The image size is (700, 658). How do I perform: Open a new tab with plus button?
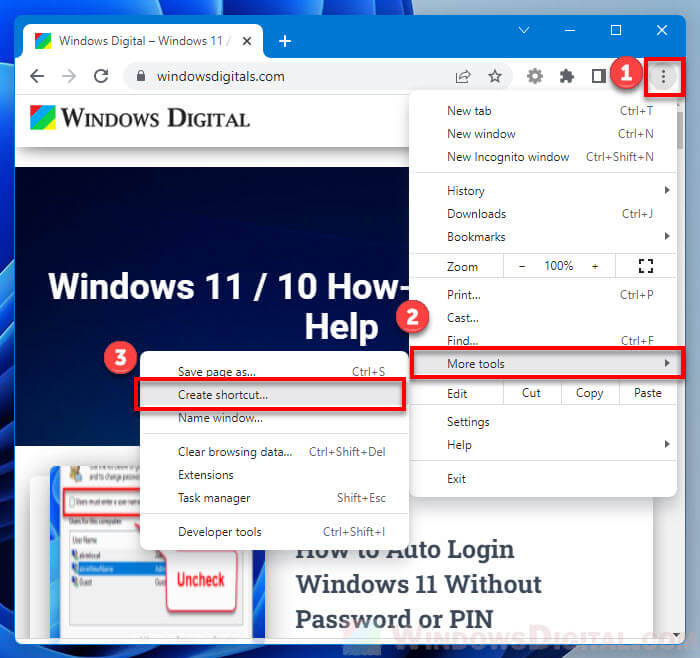(285, 41)
